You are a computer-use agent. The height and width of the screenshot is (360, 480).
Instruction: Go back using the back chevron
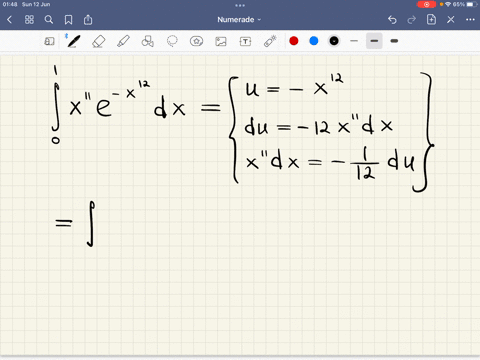(9, 20)
